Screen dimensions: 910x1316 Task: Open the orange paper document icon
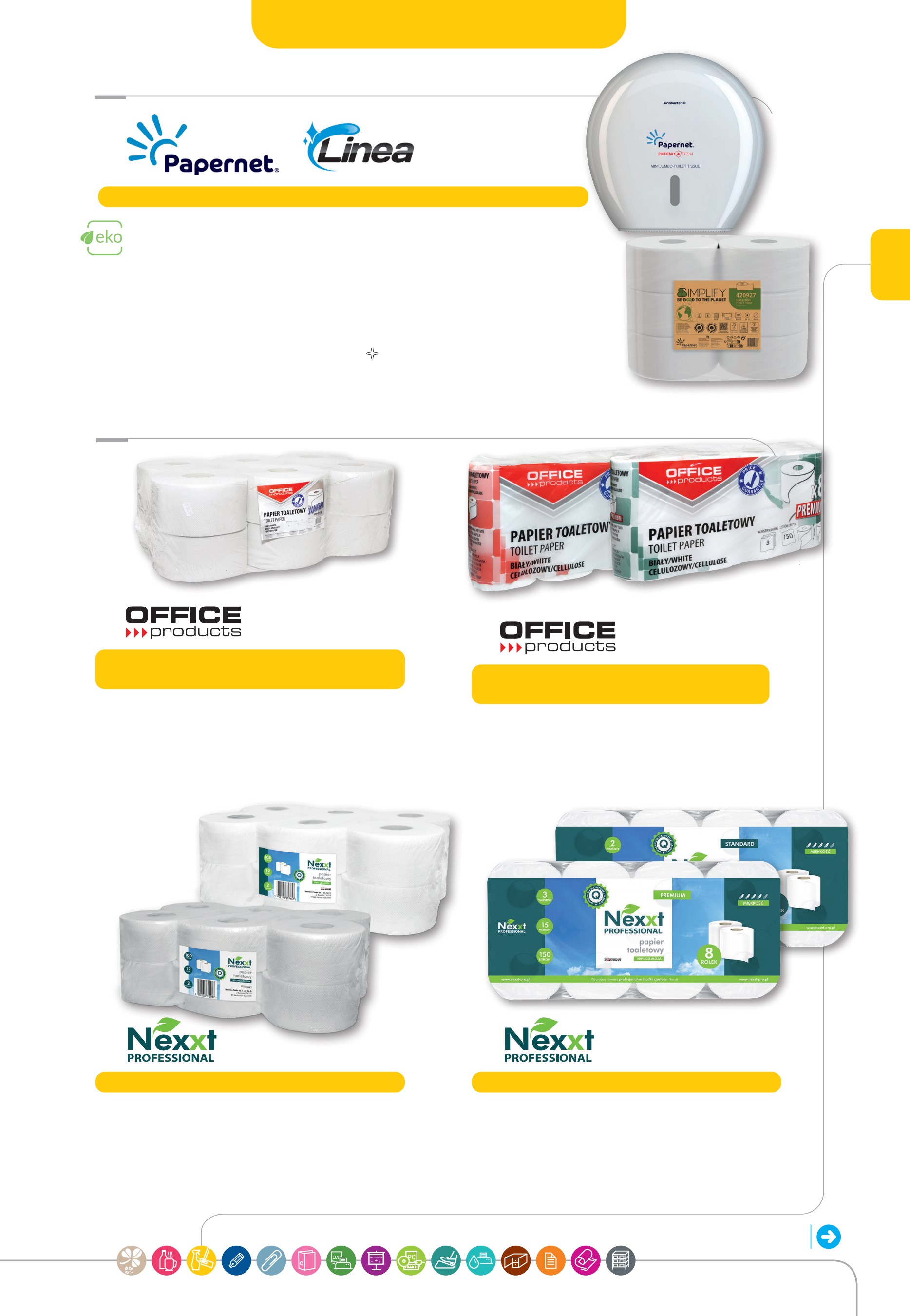(x=551, y=1260)
